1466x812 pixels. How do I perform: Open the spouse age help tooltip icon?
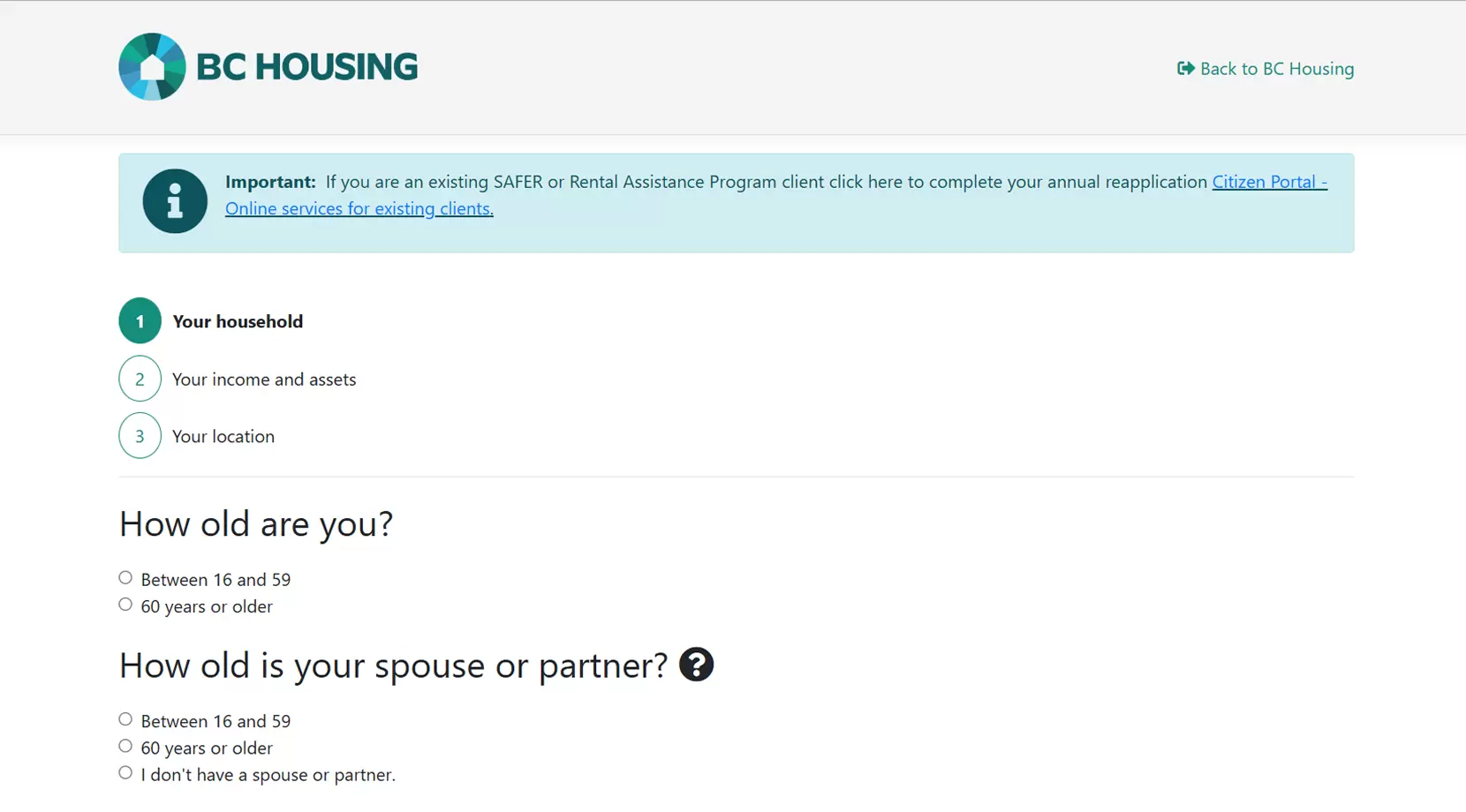(x=696, y=665)
